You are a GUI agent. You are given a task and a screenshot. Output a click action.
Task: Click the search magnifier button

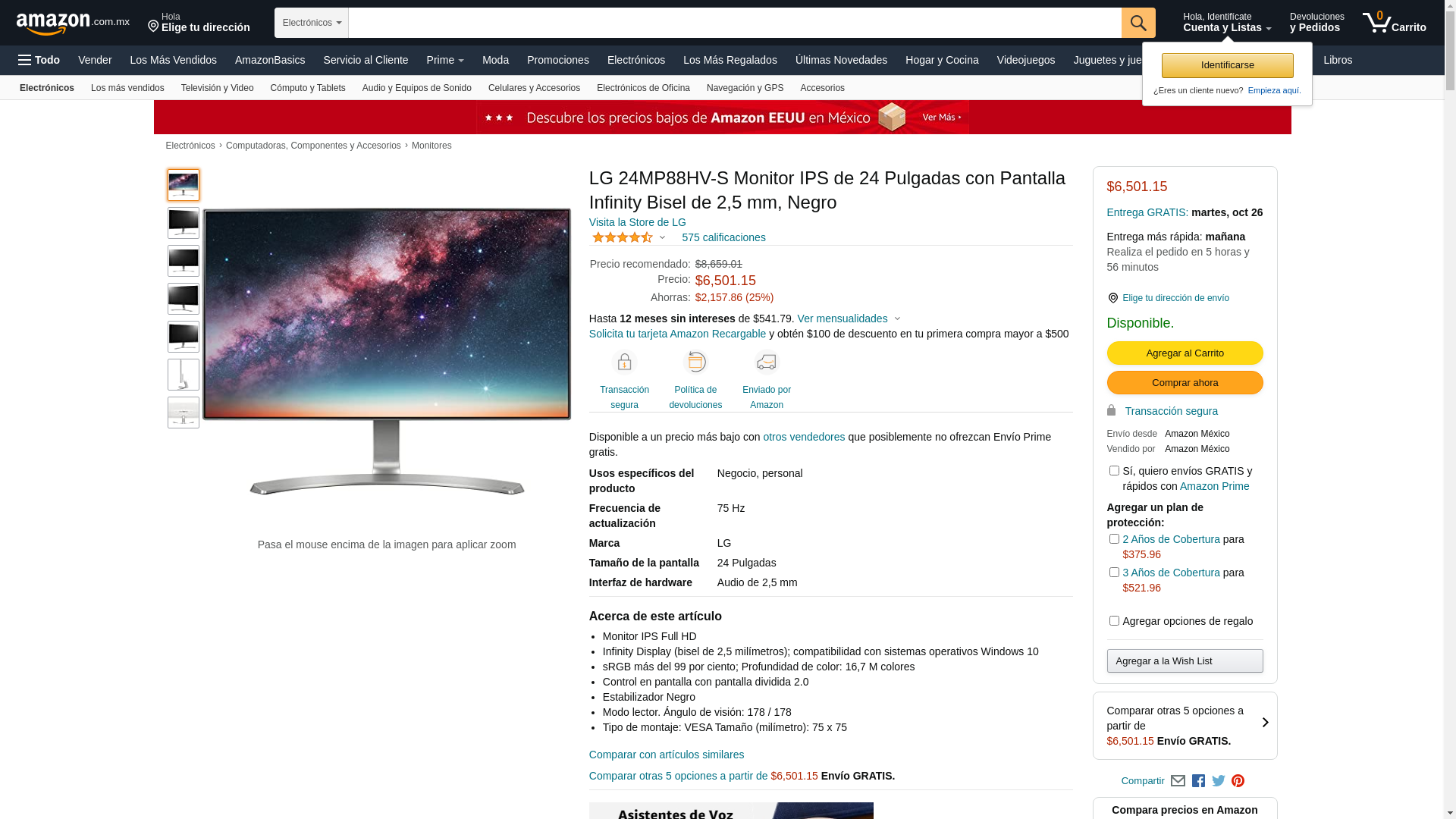pyautogui.click(x=1137, y=23)
